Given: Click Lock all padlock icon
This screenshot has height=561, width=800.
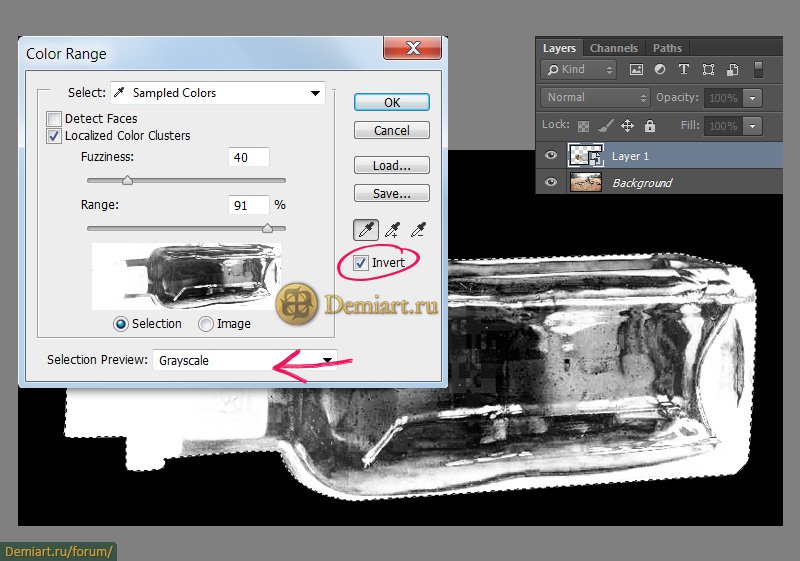Looking at the screenshot, I should [x=649, y=125].
